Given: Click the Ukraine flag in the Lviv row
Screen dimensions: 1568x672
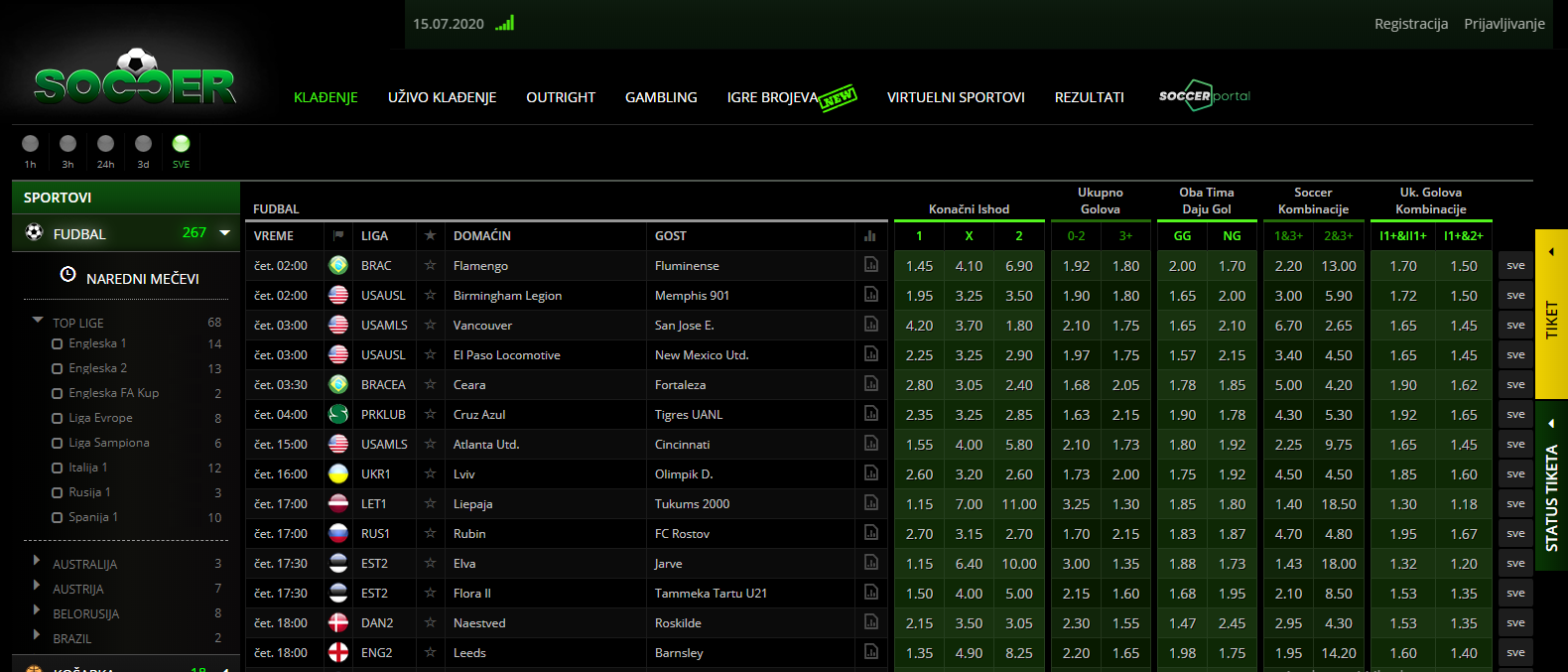Looking at the screenshot, I should (338, 473).
